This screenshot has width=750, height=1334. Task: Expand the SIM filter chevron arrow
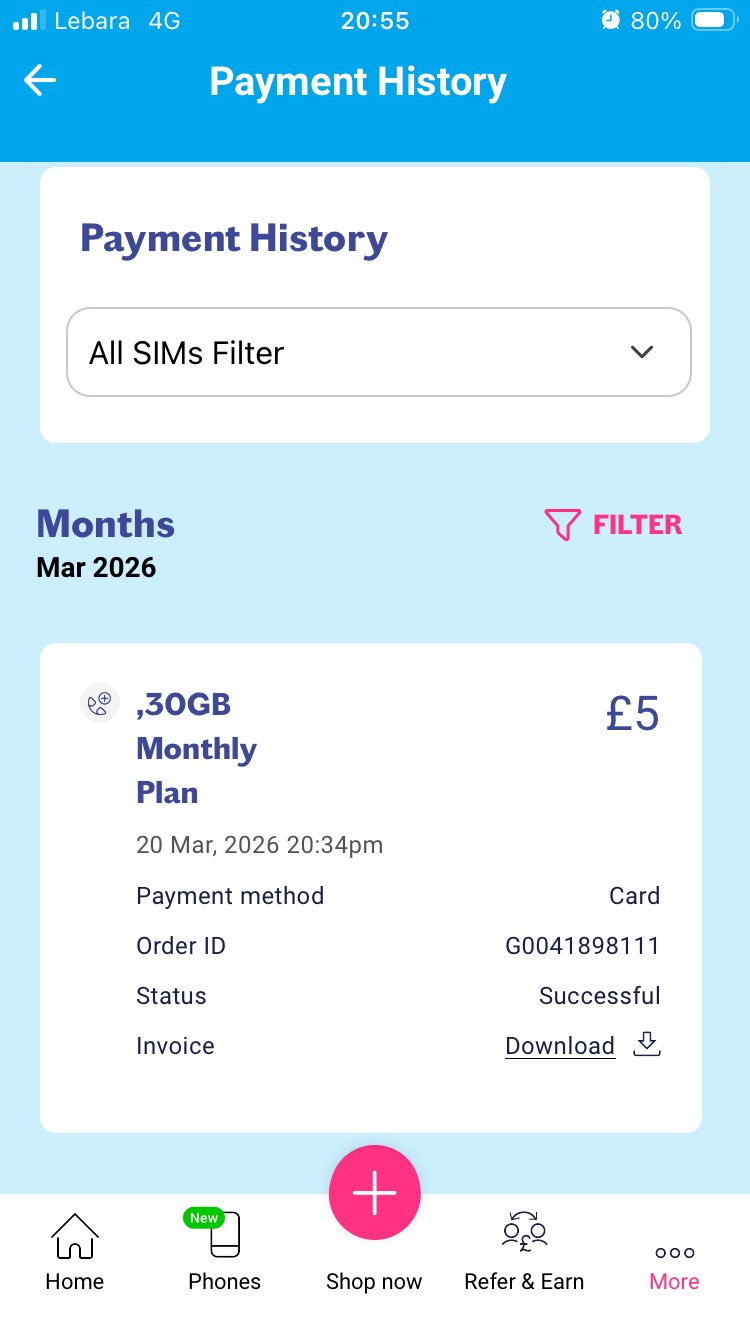(x=642, y=352)
